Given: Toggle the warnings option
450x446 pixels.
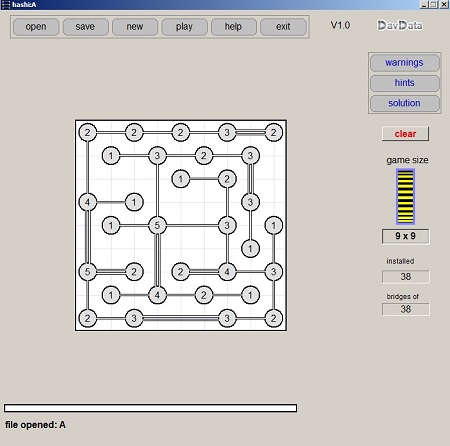Looking at the screenshot, I should (x=404, y=63).
